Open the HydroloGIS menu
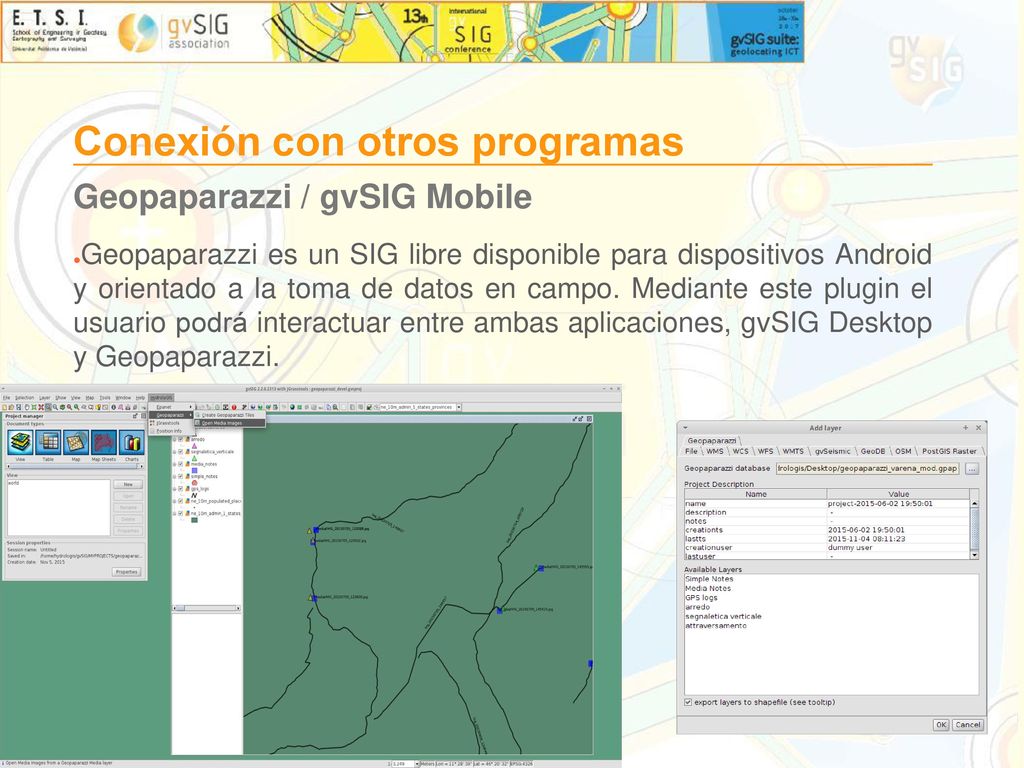 coord(161,397)
